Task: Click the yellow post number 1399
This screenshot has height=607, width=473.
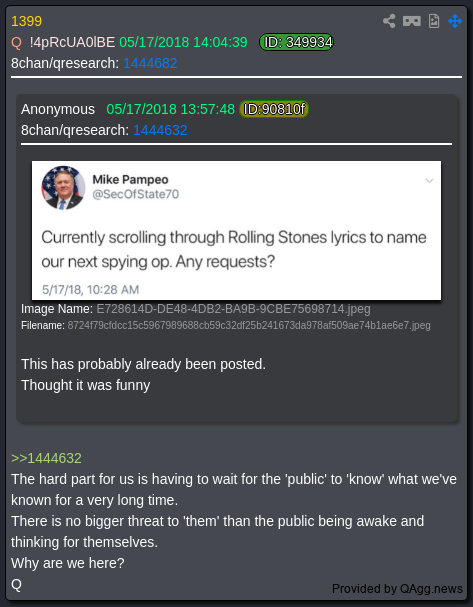Action: [26, 21]
